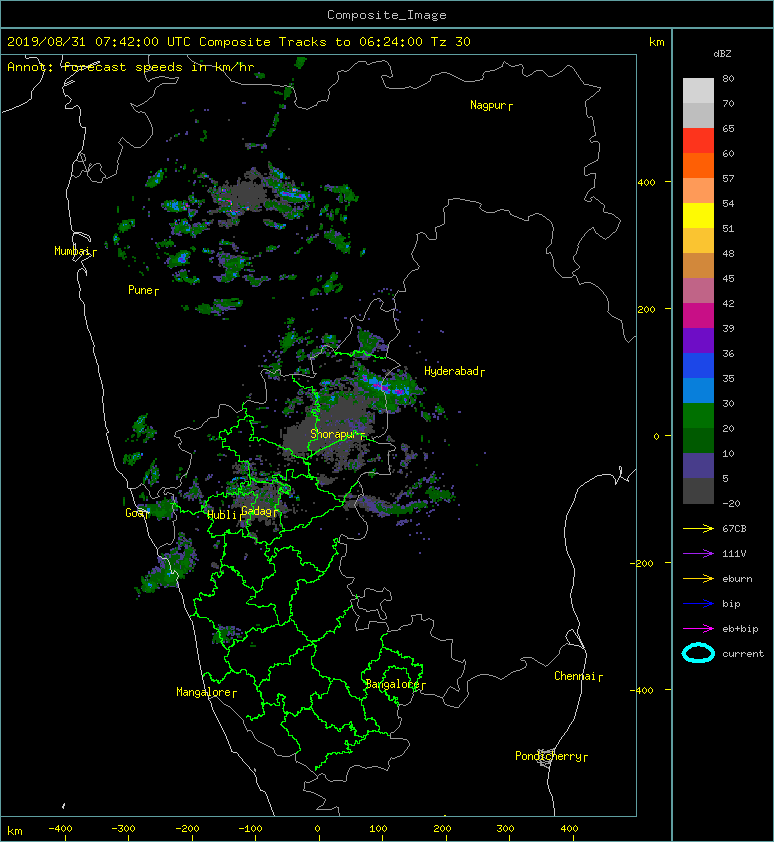
Task: Click the yellow 67CB arrow legend icon
Action: coord(698,529)
